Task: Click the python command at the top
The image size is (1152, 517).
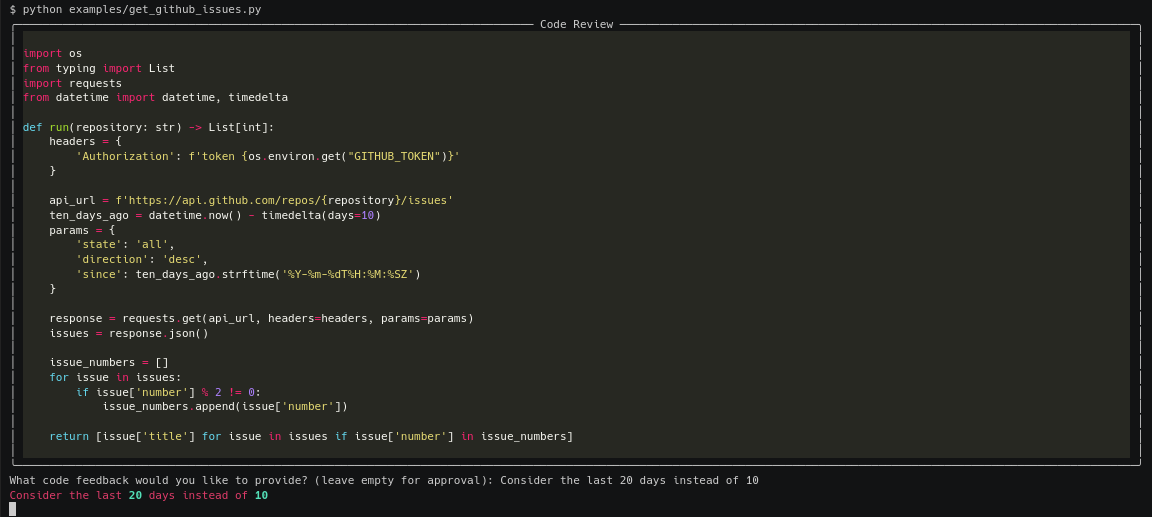Action: tap(135, 9)
